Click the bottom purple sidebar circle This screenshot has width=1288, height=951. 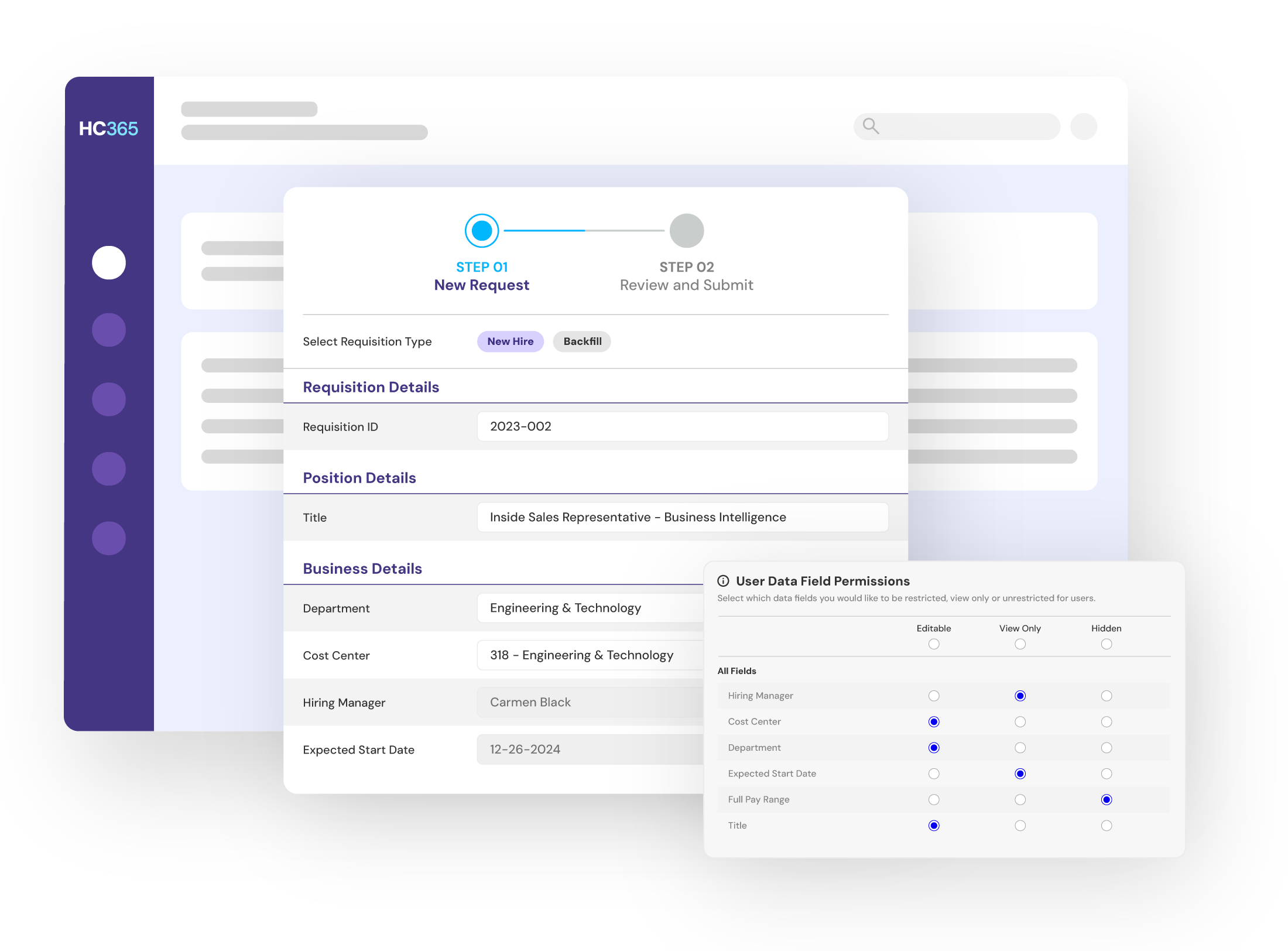[109, 538]
